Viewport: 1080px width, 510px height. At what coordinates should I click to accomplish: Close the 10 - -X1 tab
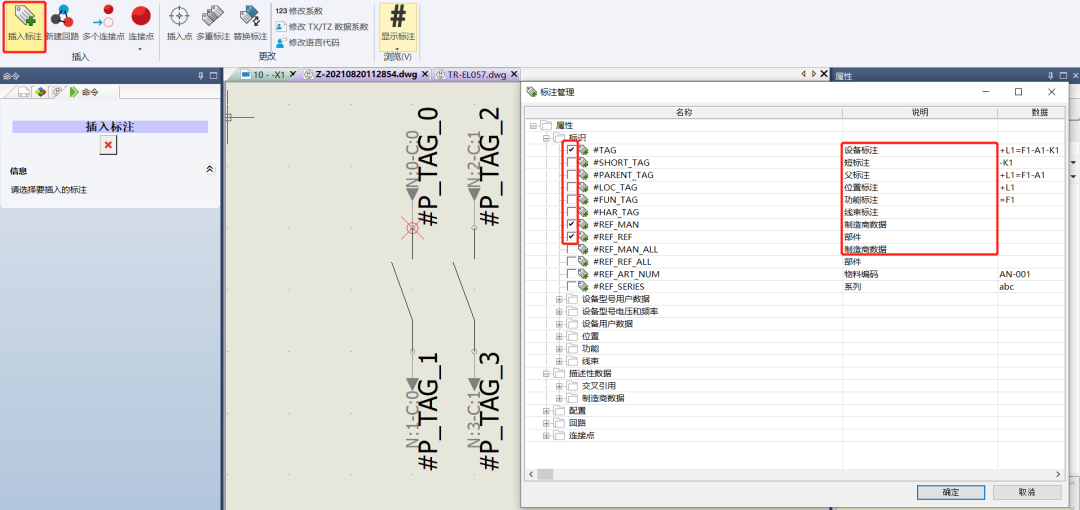(x=293, y=74)
